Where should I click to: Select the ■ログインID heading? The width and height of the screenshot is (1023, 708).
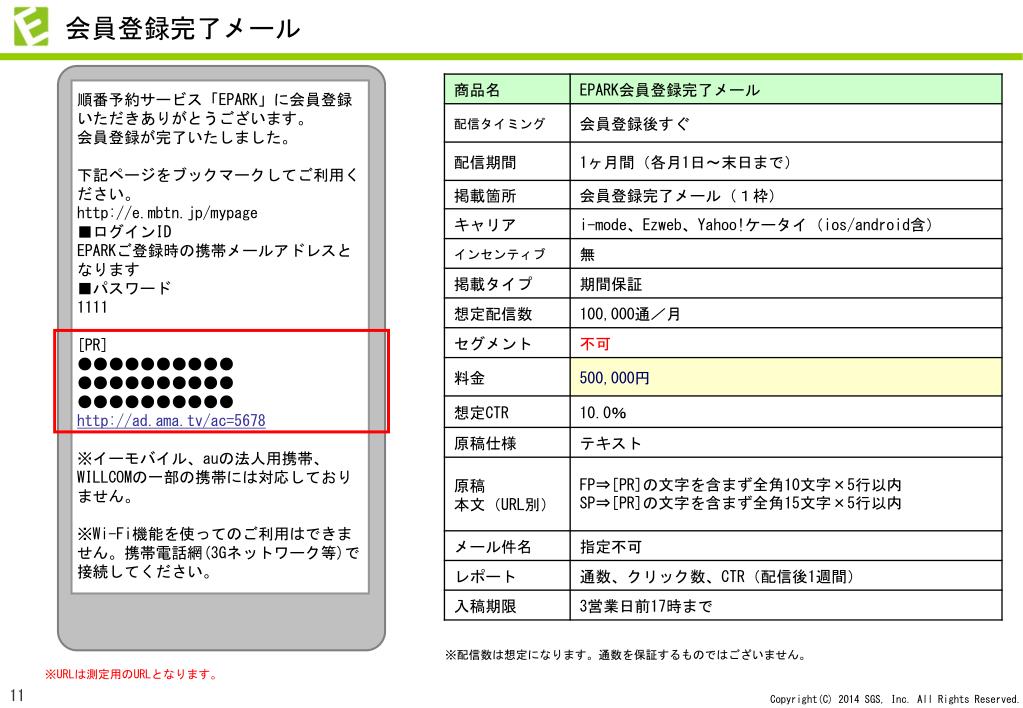click(125, 232)
